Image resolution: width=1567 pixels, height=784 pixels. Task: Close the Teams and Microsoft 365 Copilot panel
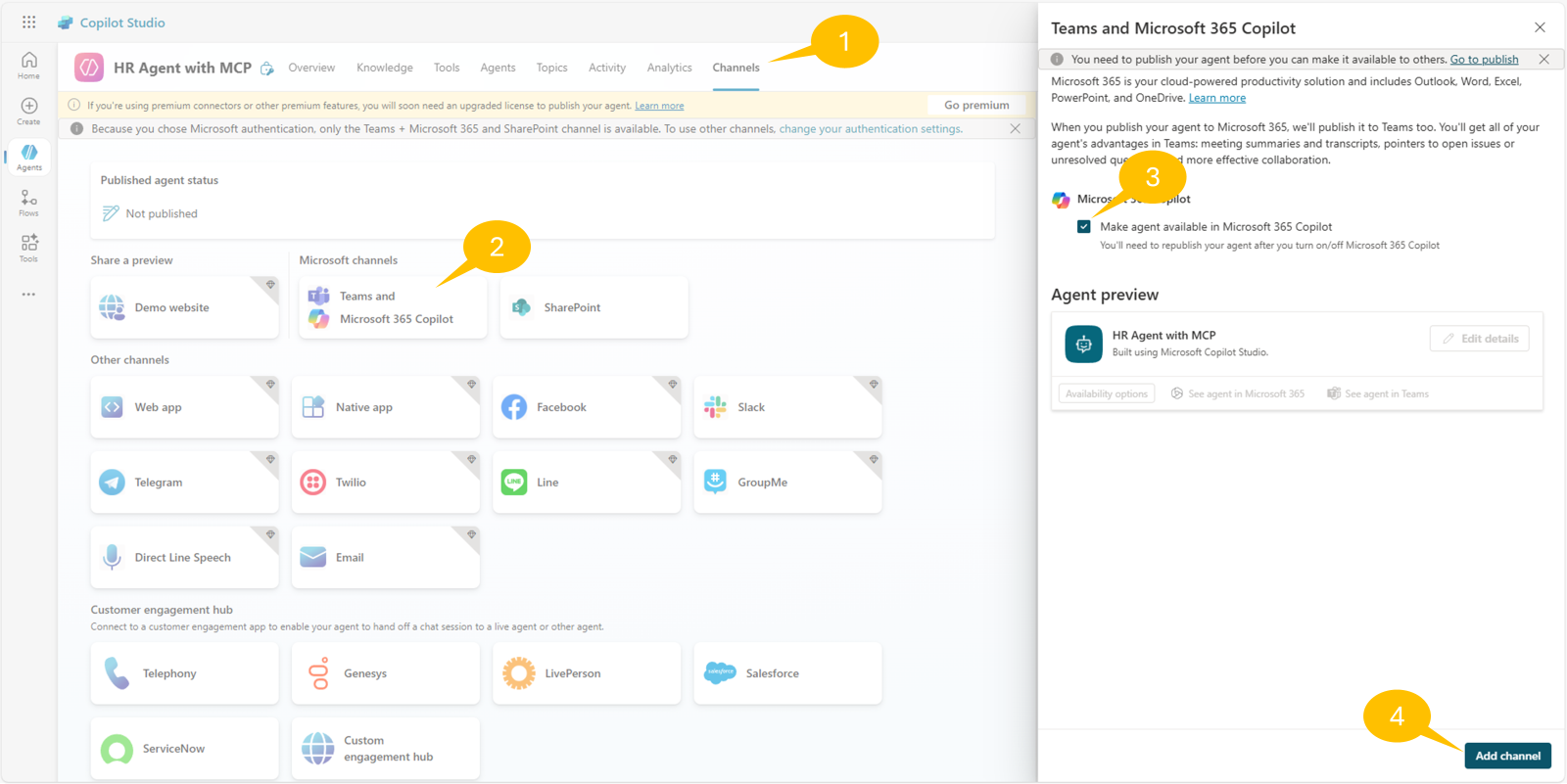point(1541,27)
